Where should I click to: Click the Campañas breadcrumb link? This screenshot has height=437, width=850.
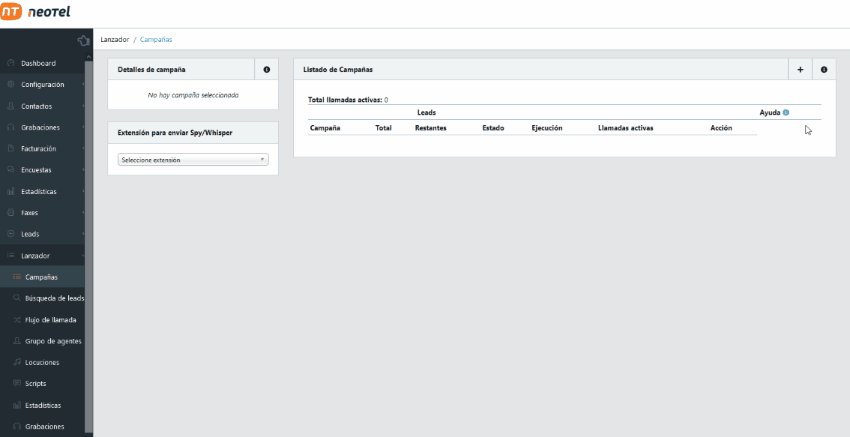pos(156,40)
